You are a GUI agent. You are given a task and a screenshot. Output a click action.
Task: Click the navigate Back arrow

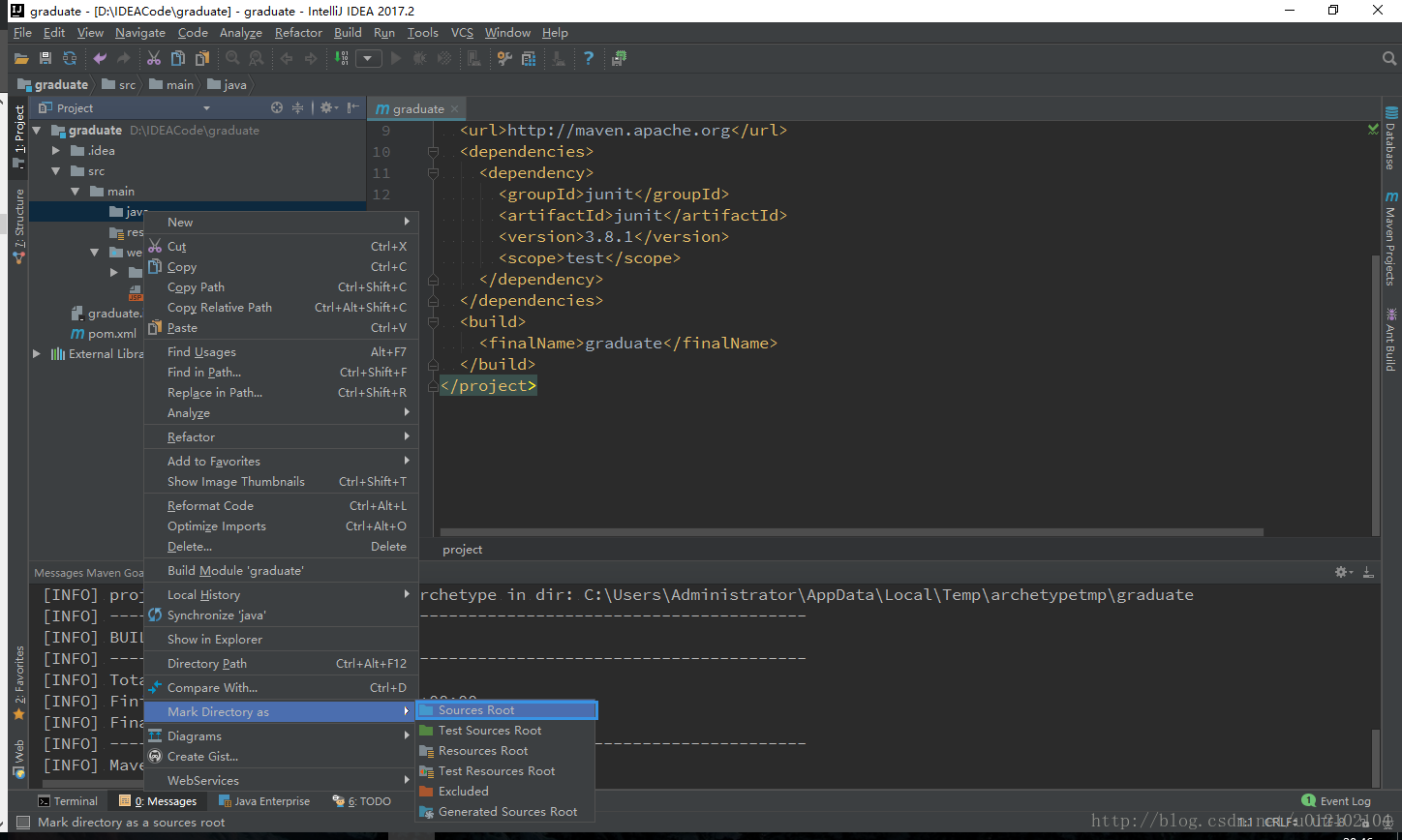tap(287, 59)
